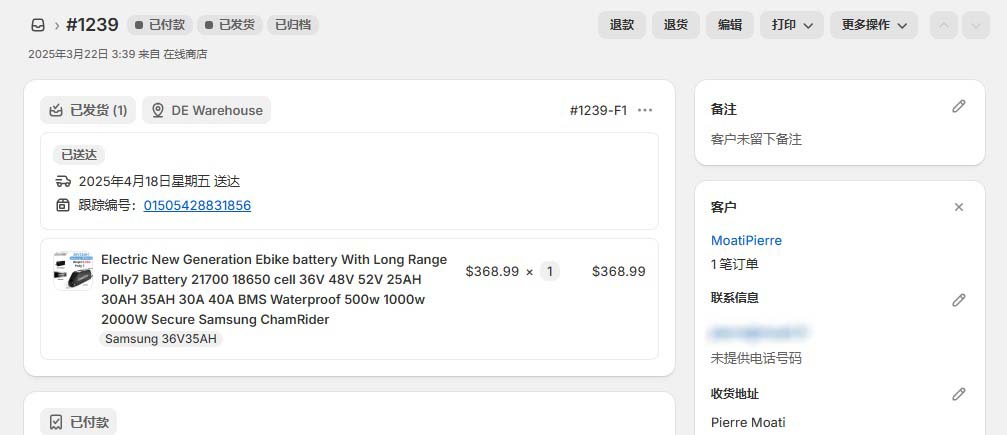Image resolution: width=1007 pixels, height=435 pixels.
Task: Click the delivery truck icon
Action: click(x=63, y=181)
